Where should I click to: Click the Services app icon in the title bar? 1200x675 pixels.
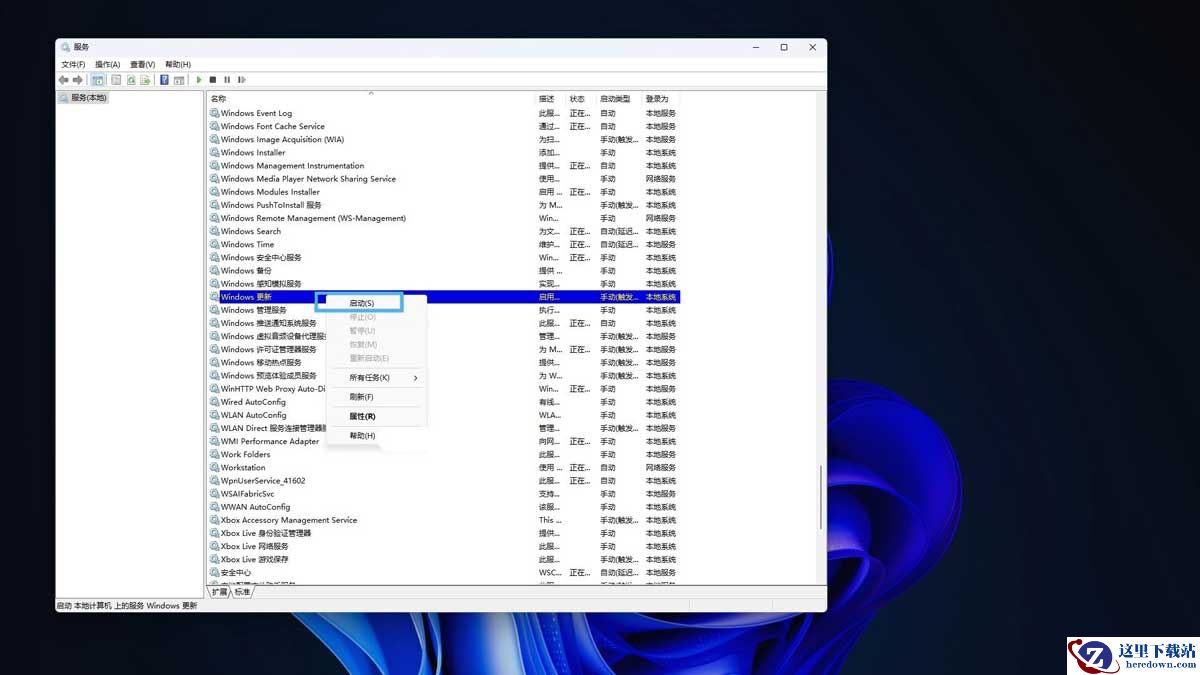coord(65,47)
